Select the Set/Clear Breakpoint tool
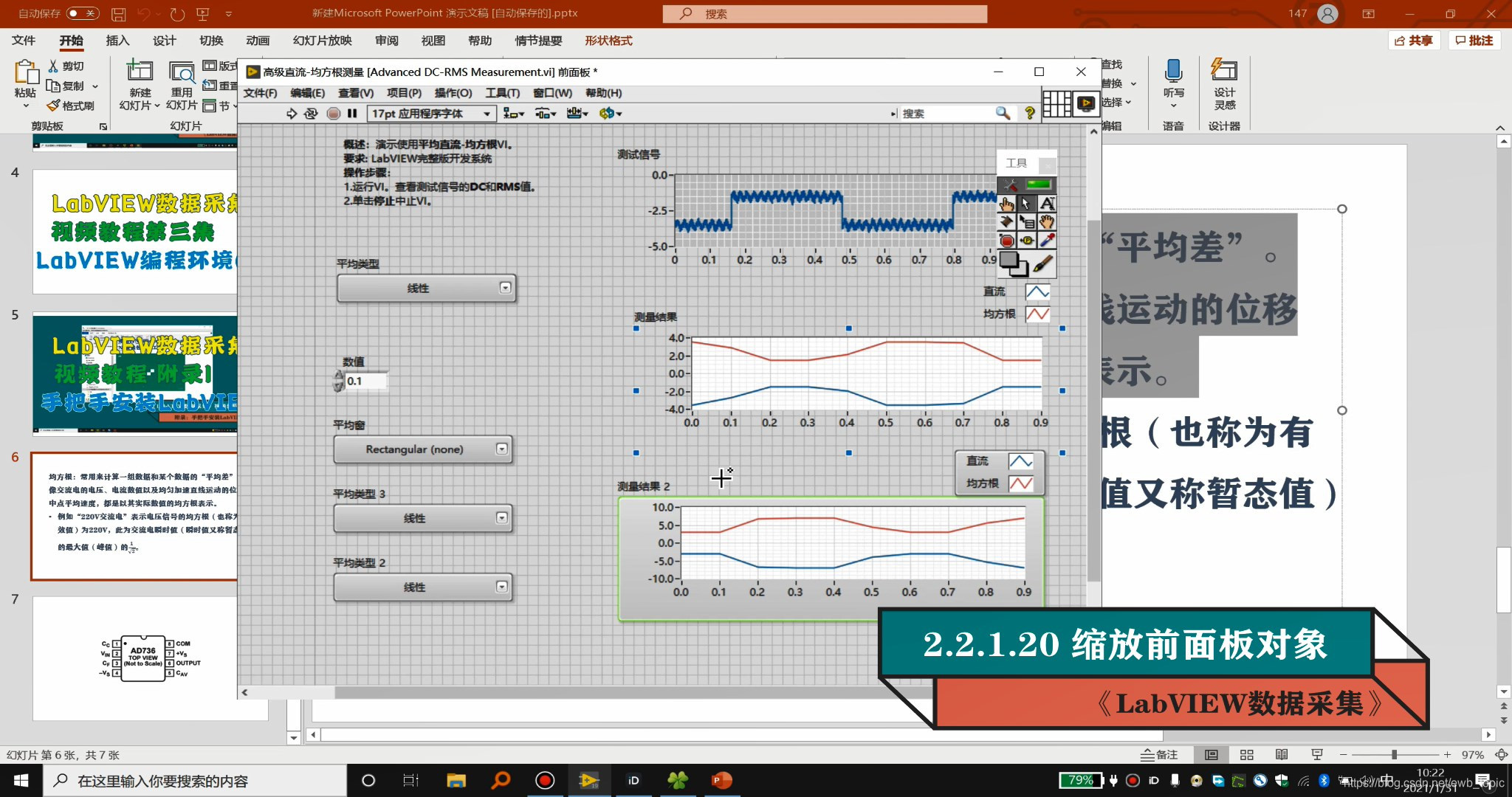The height and width of the screenshot is (797, 1512). point(1006,241)
